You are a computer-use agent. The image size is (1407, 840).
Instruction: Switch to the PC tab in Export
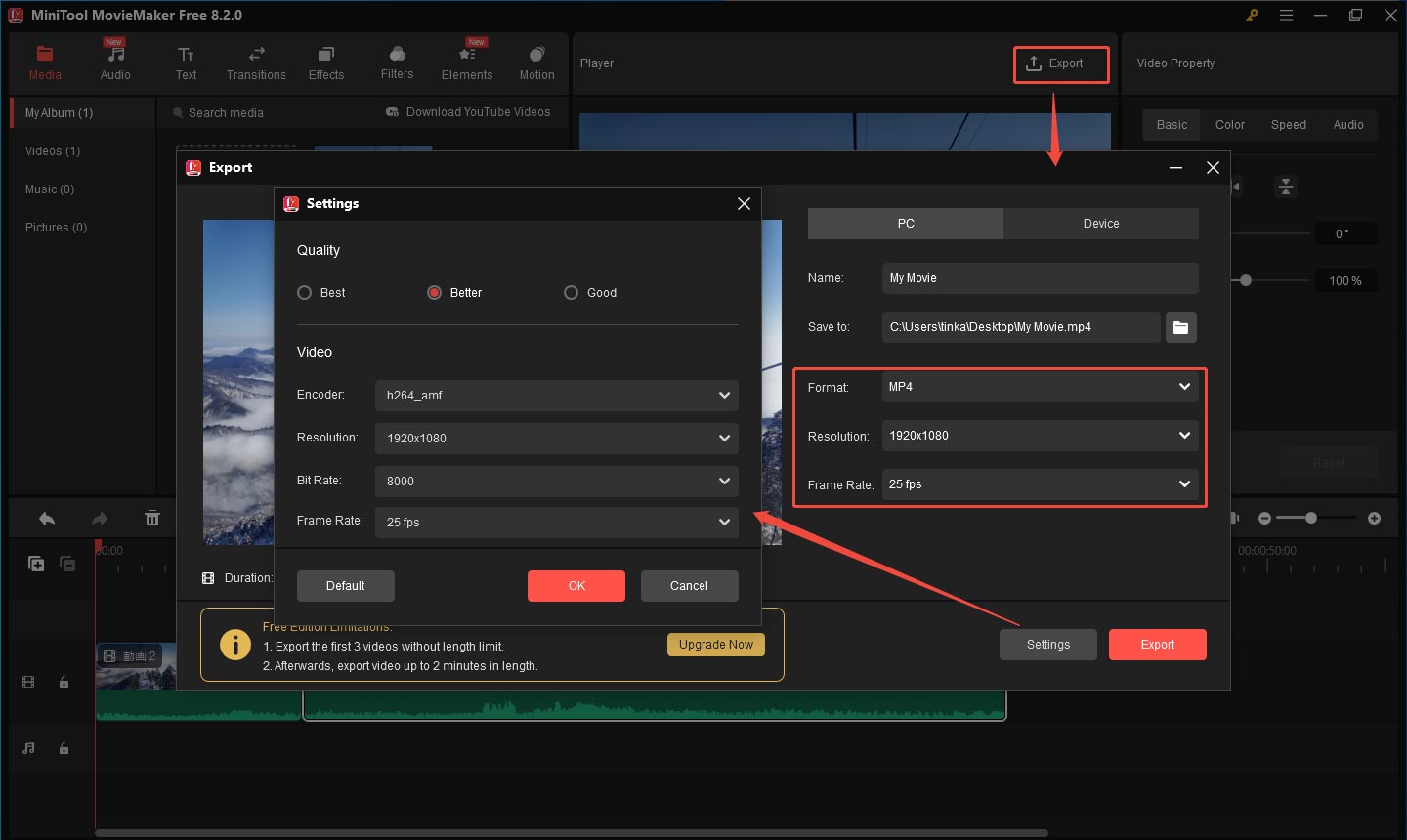point(906,224)
